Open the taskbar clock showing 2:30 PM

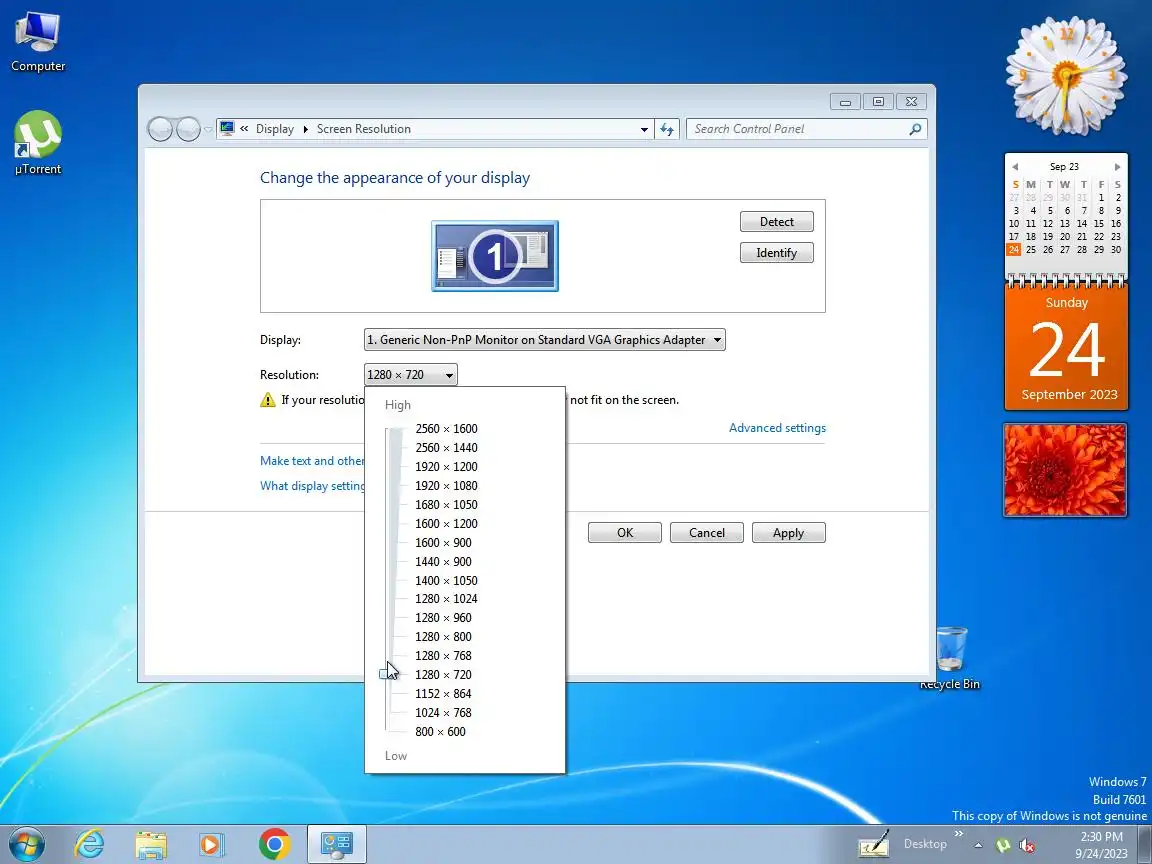coord(1101,845)
